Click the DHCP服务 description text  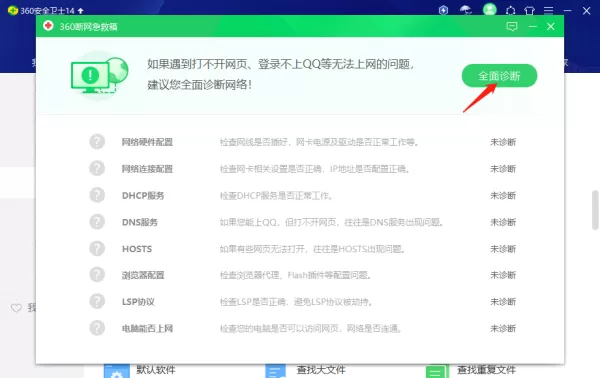pyautogui.click(x=276, y=196)
